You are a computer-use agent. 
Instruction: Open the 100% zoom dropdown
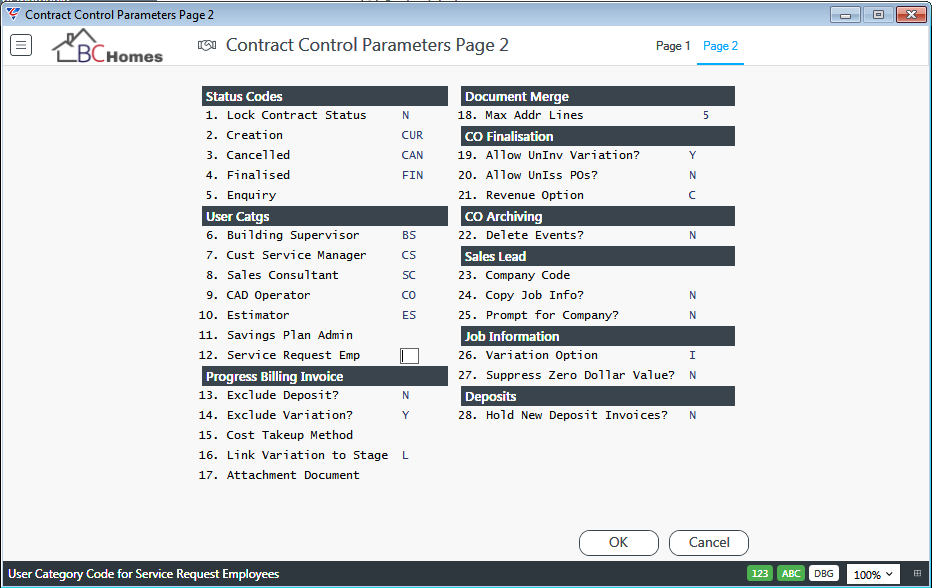click(x=873, y=574)
